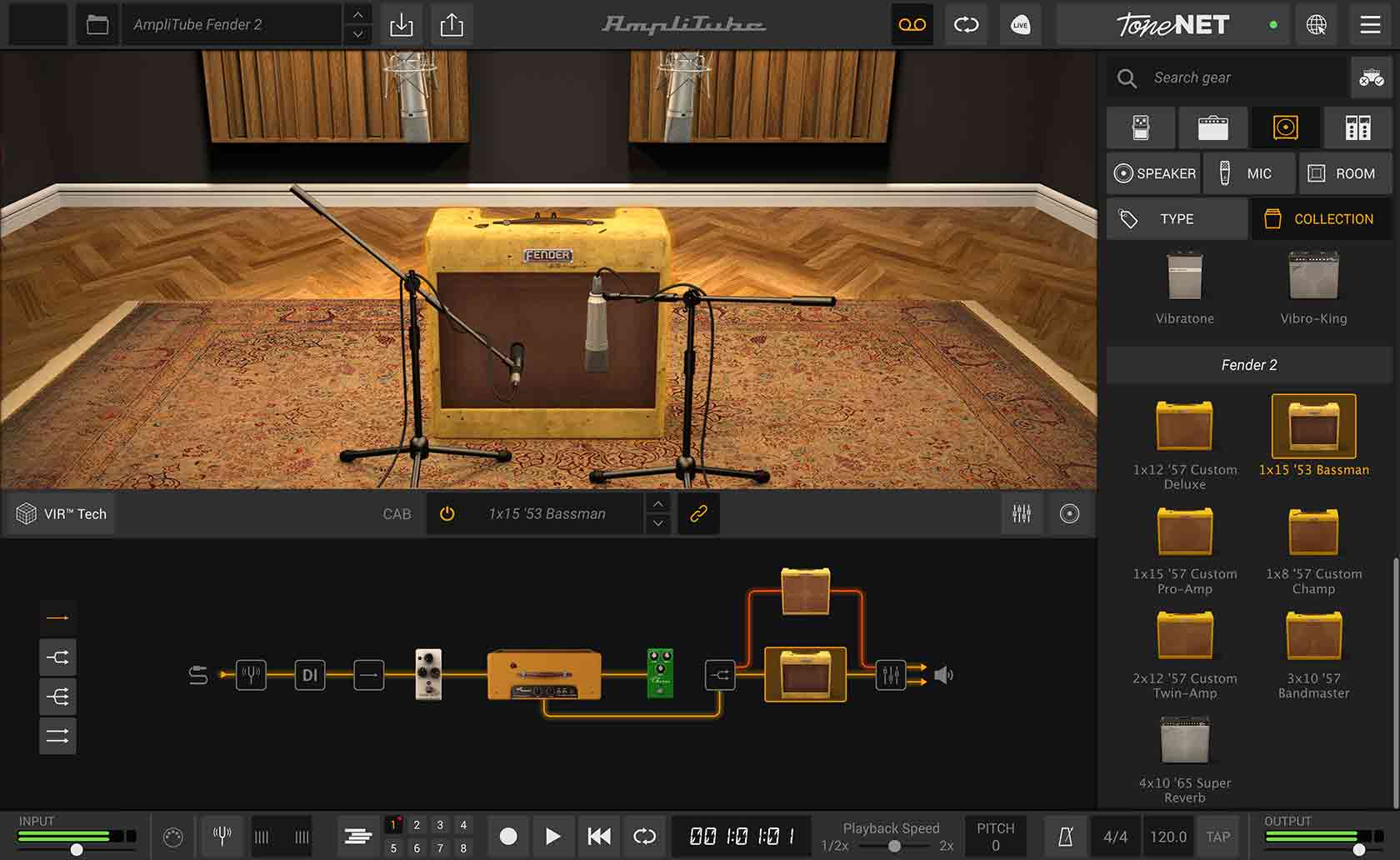Select the tuner block in signal chain
1400x860 pixels.
(251, 675)
